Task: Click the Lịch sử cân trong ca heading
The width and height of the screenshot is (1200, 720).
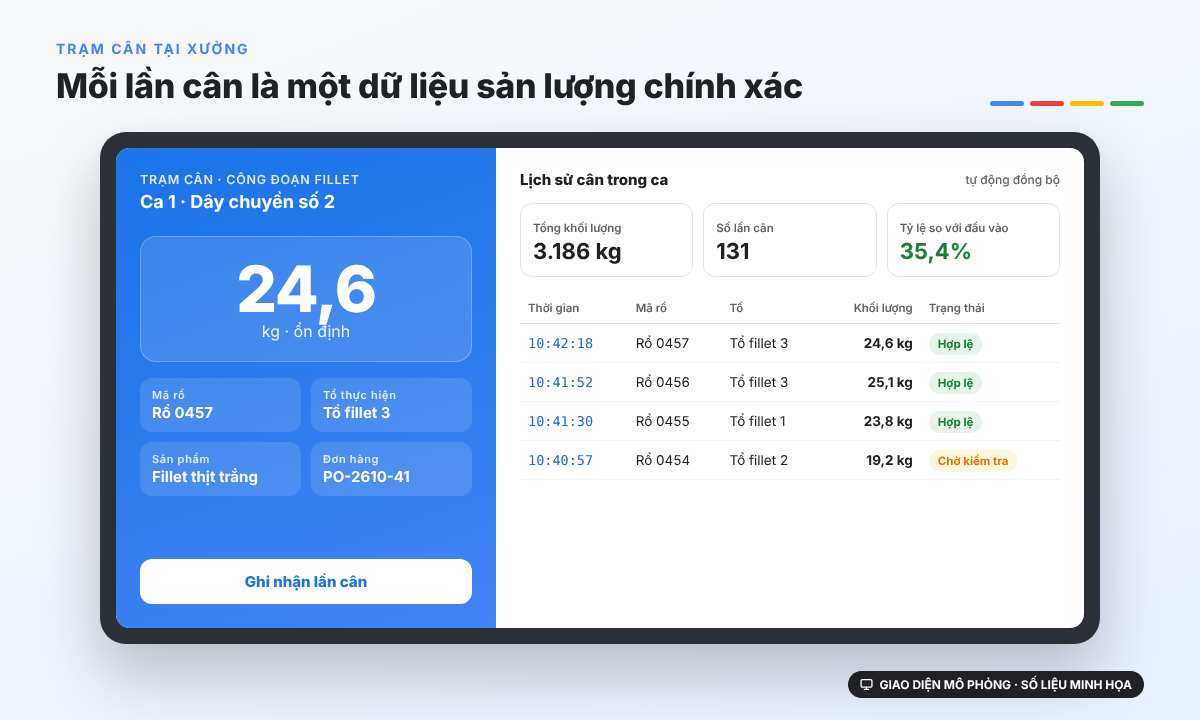Action: (x=594, y=180)
